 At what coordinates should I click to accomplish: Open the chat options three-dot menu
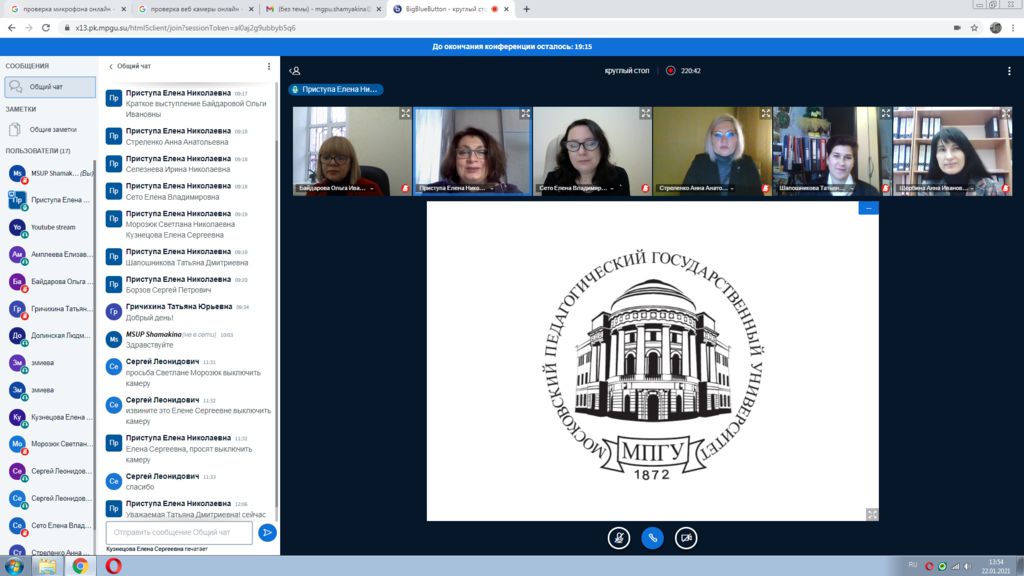(x=268, y=66)
